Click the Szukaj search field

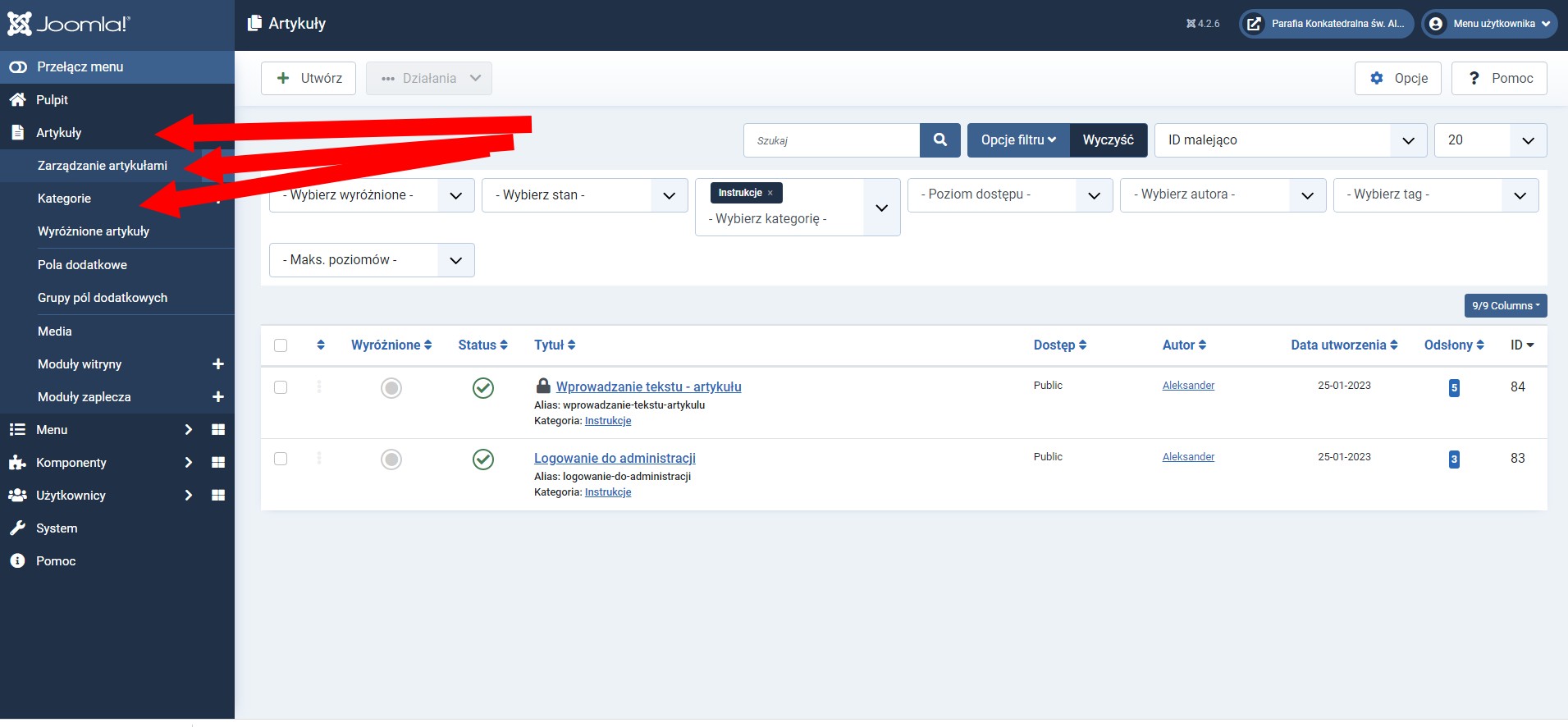point(832,140)
